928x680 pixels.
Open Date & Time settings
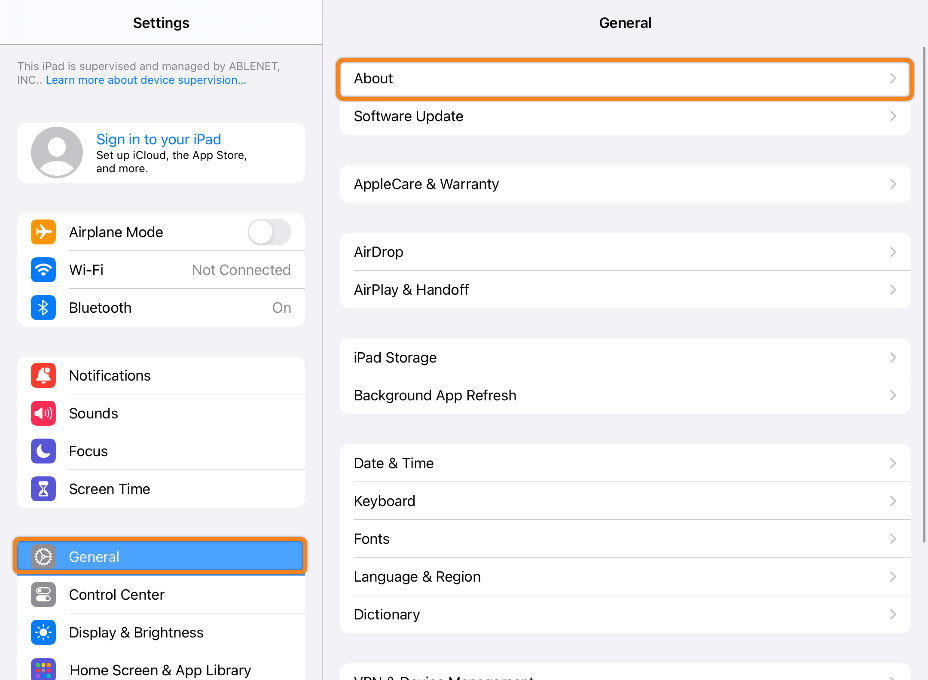625,463
